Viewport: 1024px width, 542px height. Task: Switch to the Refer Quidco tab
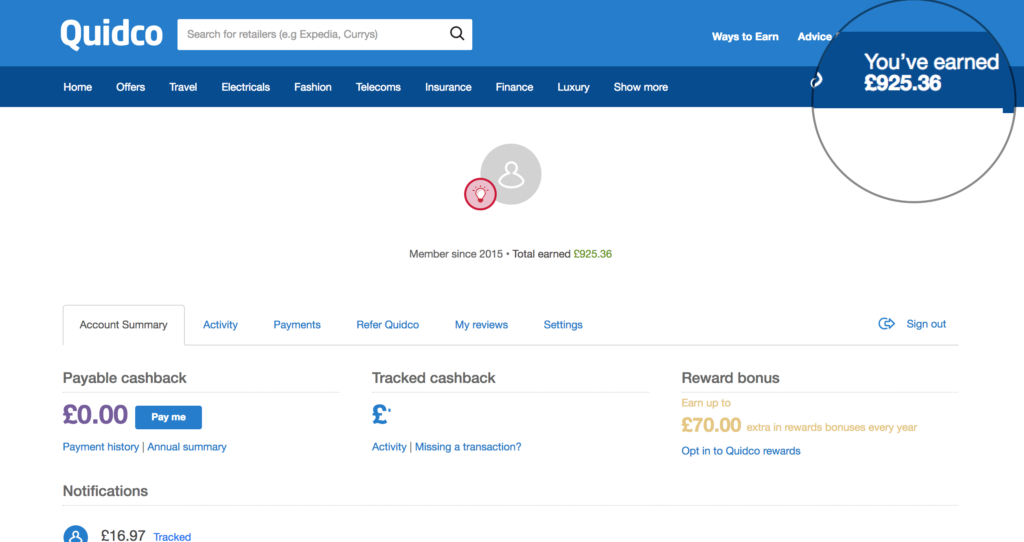click(388, 325)
